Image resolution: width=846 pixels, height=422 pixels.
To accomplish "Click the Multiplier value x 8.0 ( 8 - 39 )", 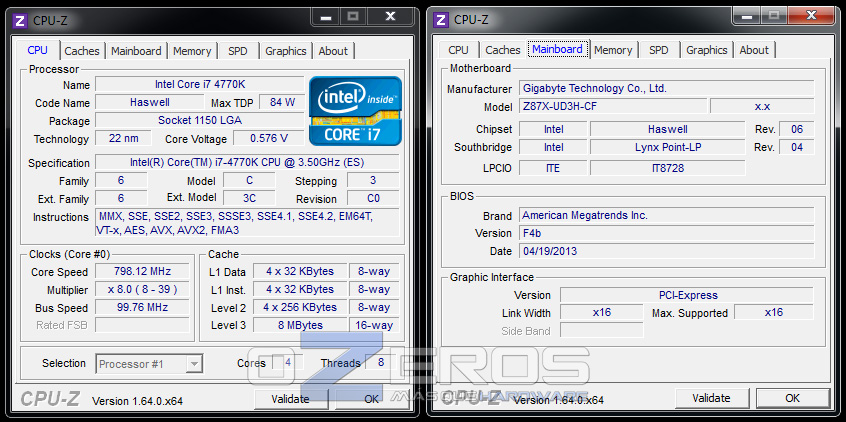I will [142, 289].
